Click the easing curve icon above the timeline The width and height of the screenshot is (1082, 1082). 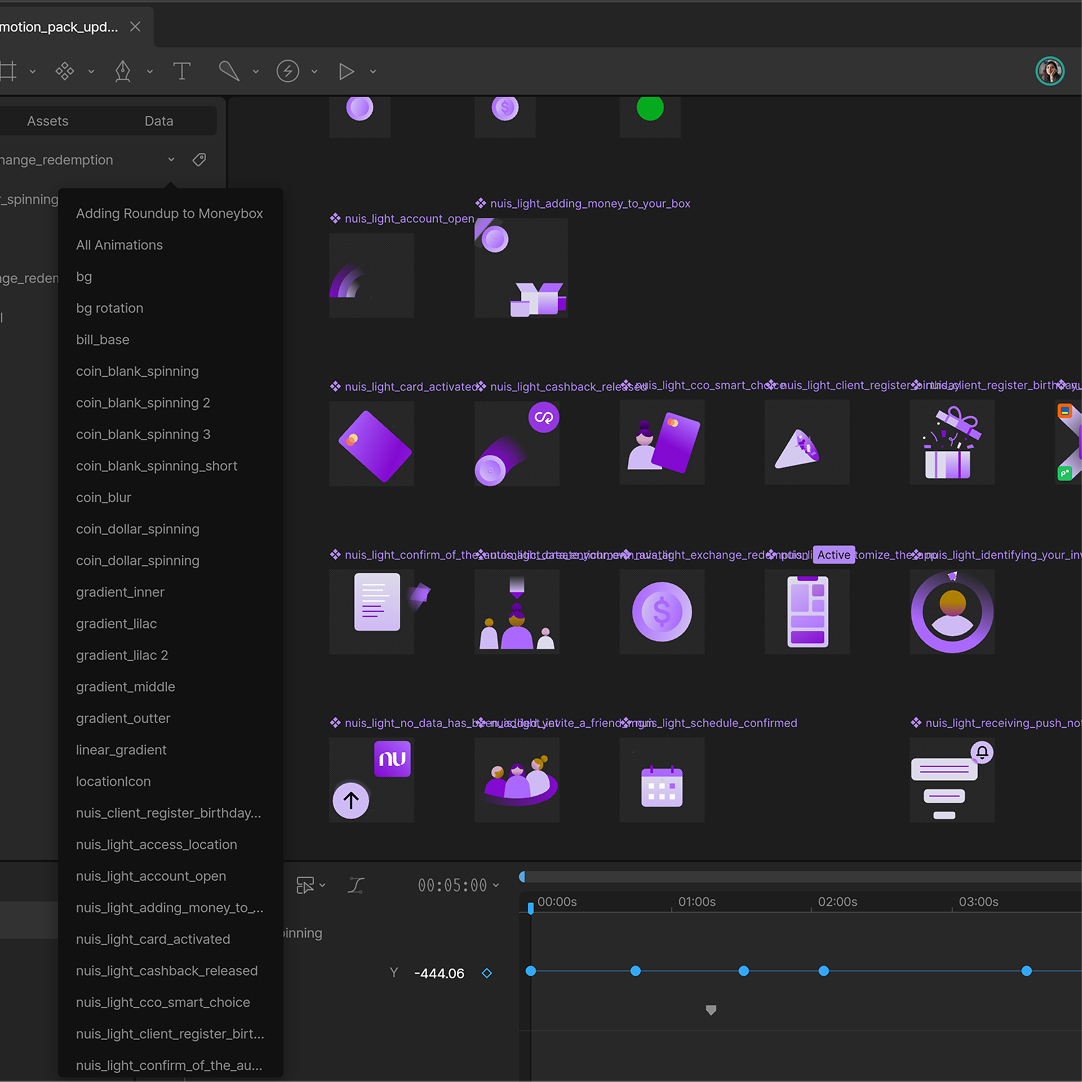[356, 885]
